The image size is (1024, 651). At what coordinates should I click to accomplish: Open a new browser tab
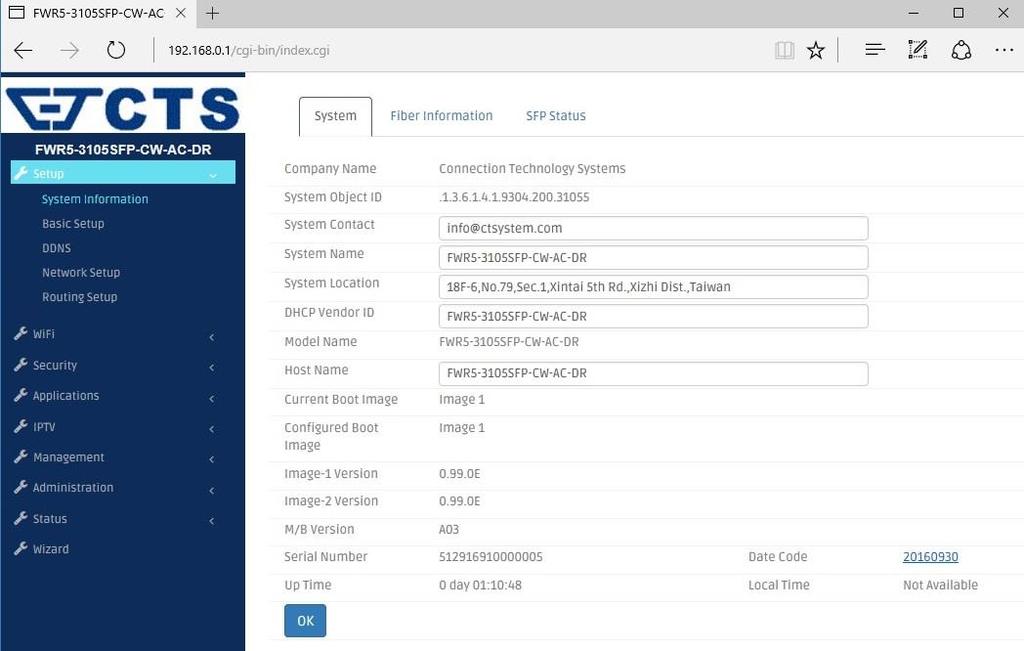pos(213,13)
